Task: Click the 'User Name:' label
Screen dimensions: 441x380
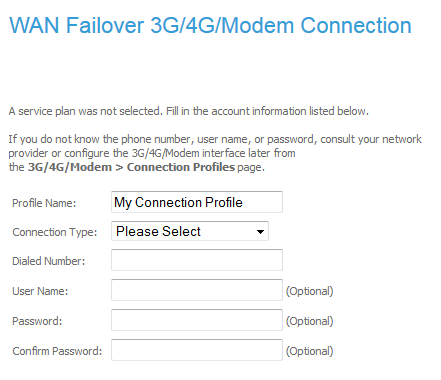Action: pos(40,291)
